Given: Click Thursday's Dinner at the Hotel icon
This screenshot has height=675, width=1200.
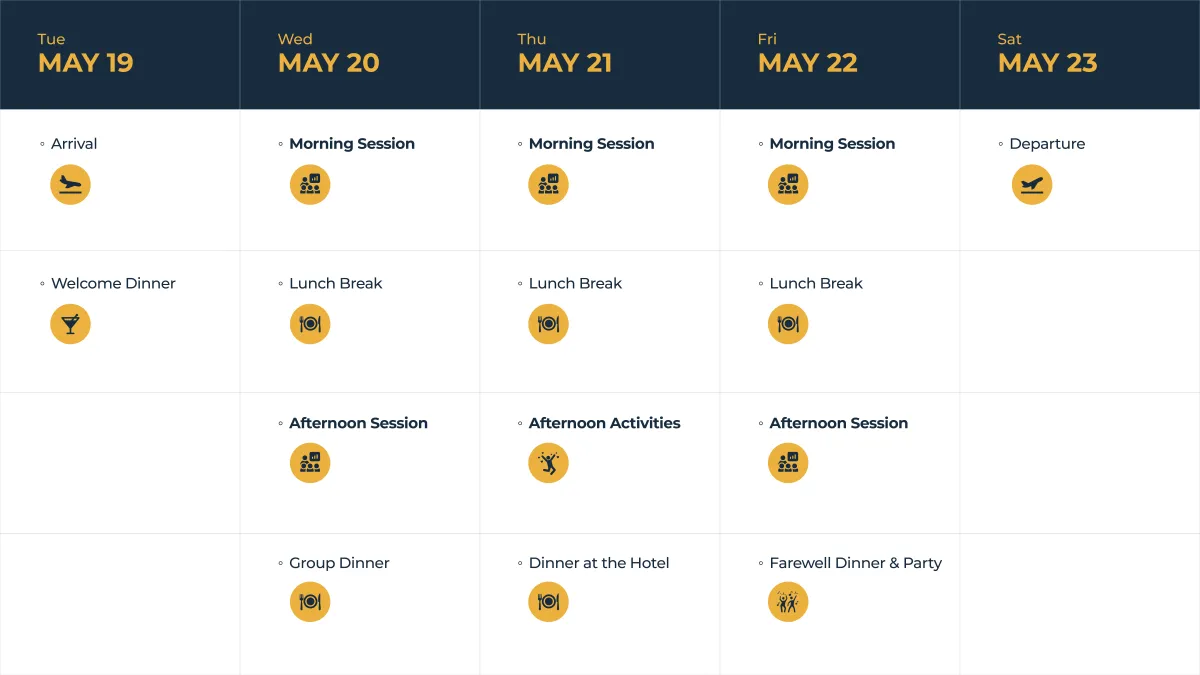Looking at the screenshot, I should [x=548, y=602].
